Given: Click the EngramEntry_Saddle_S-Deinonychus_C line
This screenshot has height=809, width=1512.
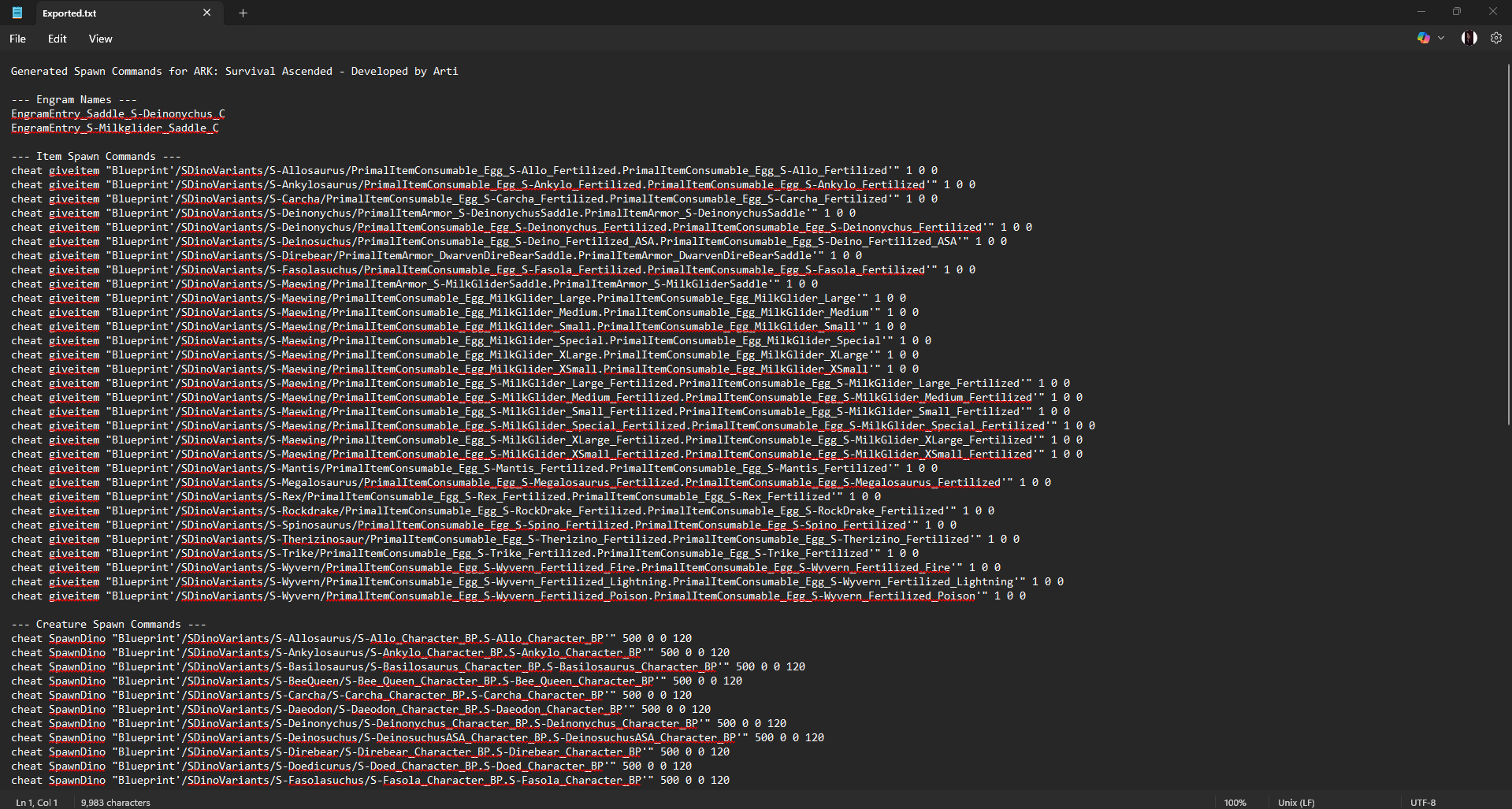Looking at the screenshot, I should tap(118, 113).
